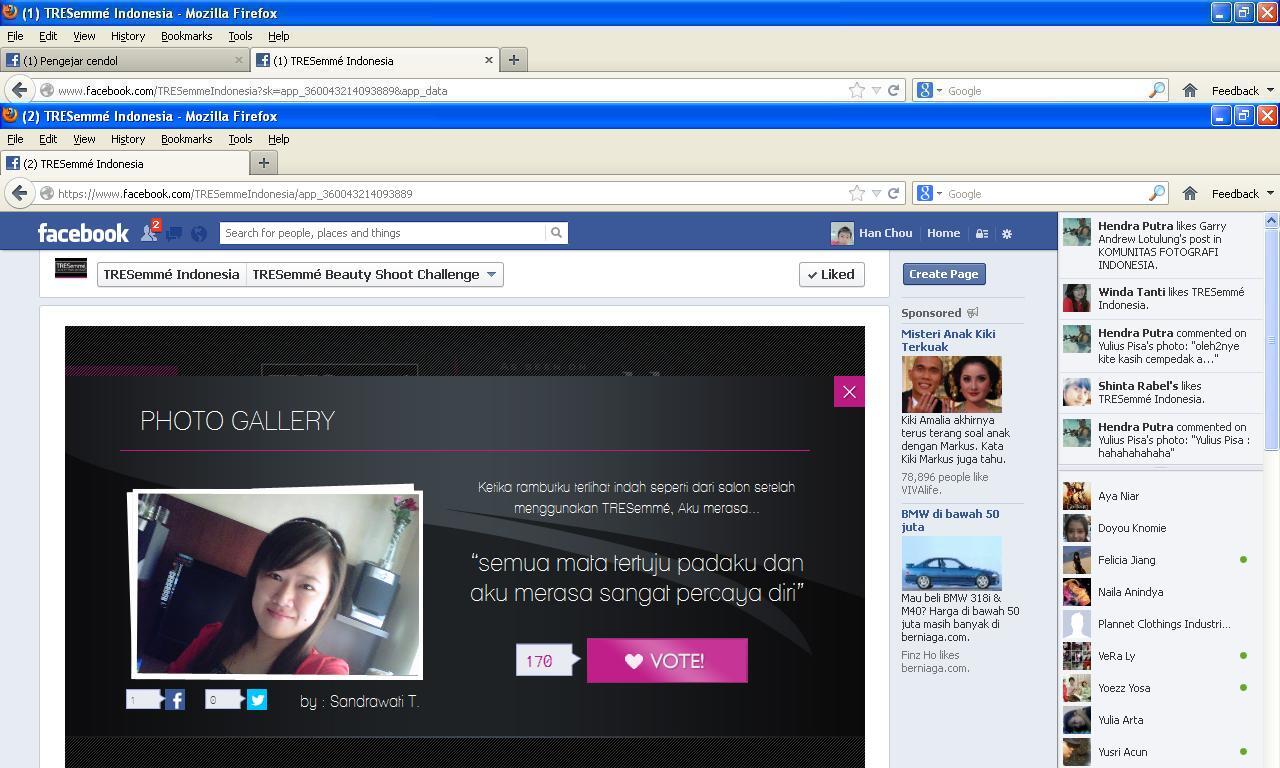Open Facebook friend requests icon
The height and width of the screenshot is (768, 1280).
[149, 233]
